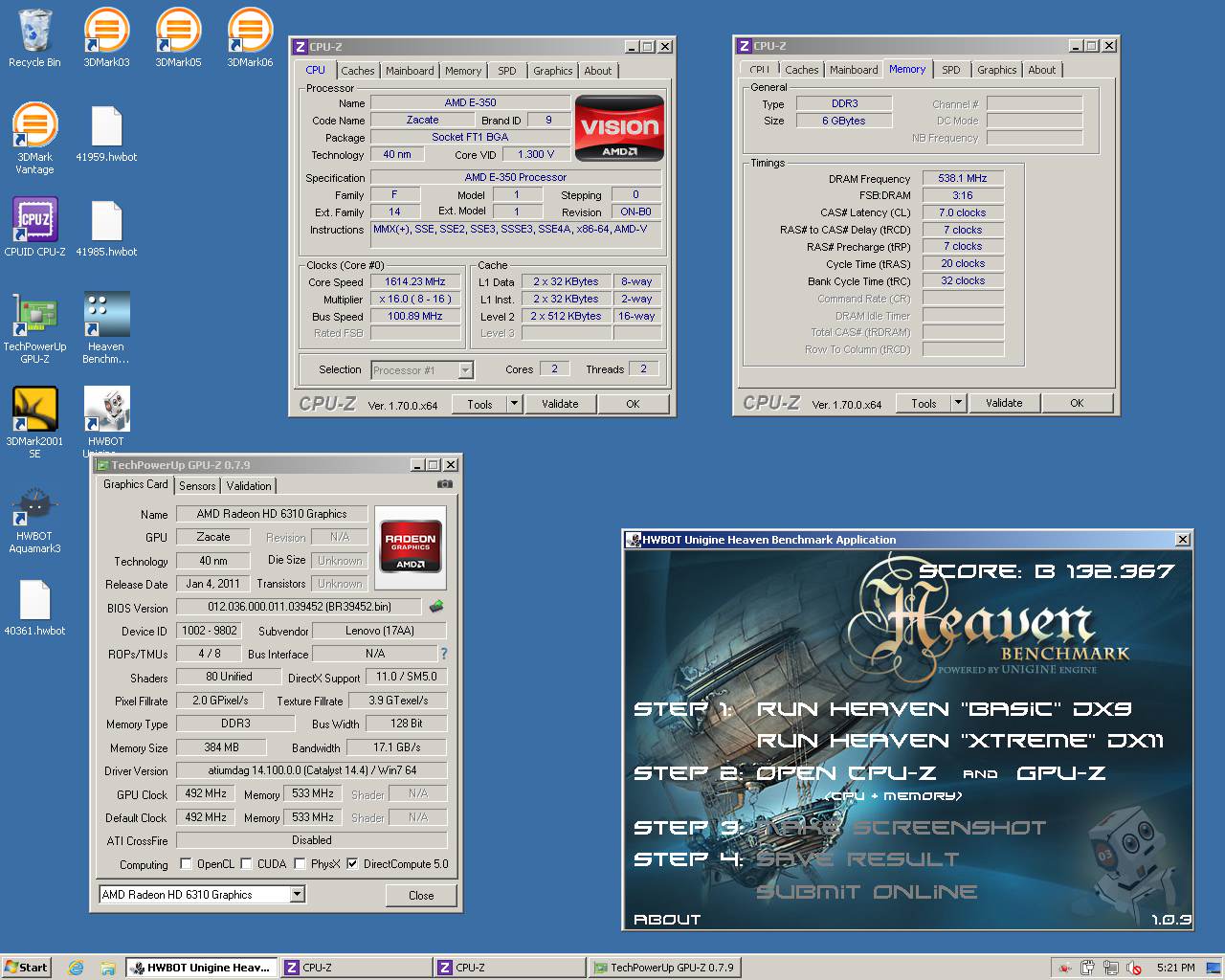
Task: Click GPU-Z screenshot camera icon
Action: tap(444, 484)
